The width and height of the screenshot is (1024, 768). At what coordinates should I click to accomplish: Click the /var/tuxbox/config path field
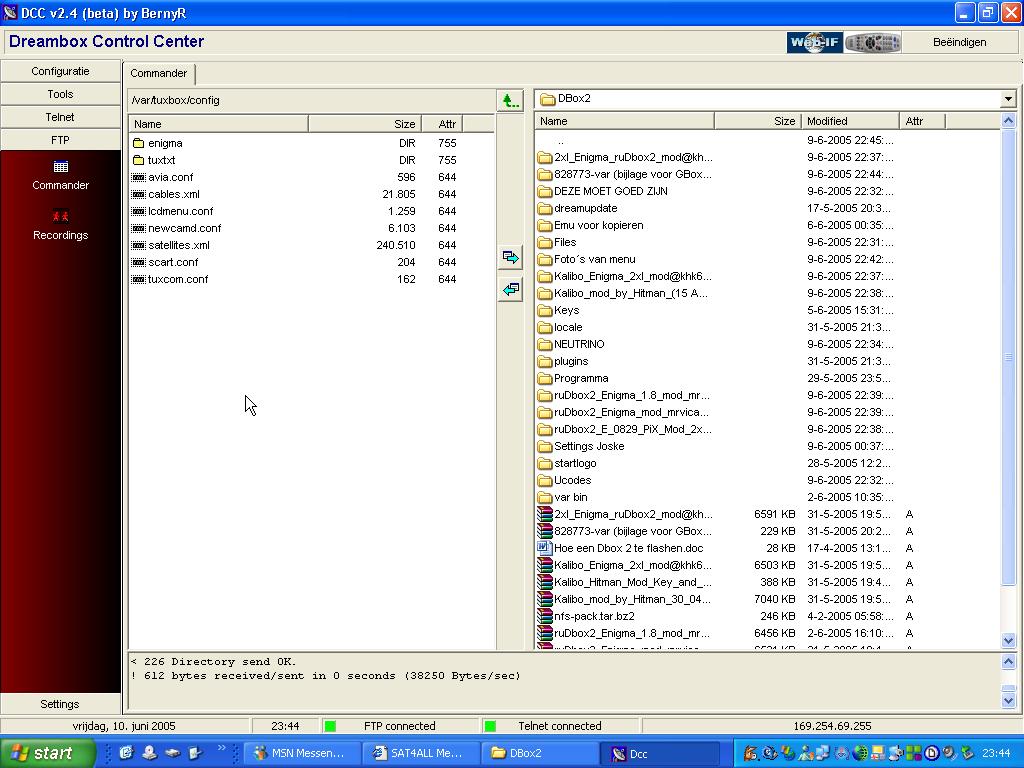(311, 101)
